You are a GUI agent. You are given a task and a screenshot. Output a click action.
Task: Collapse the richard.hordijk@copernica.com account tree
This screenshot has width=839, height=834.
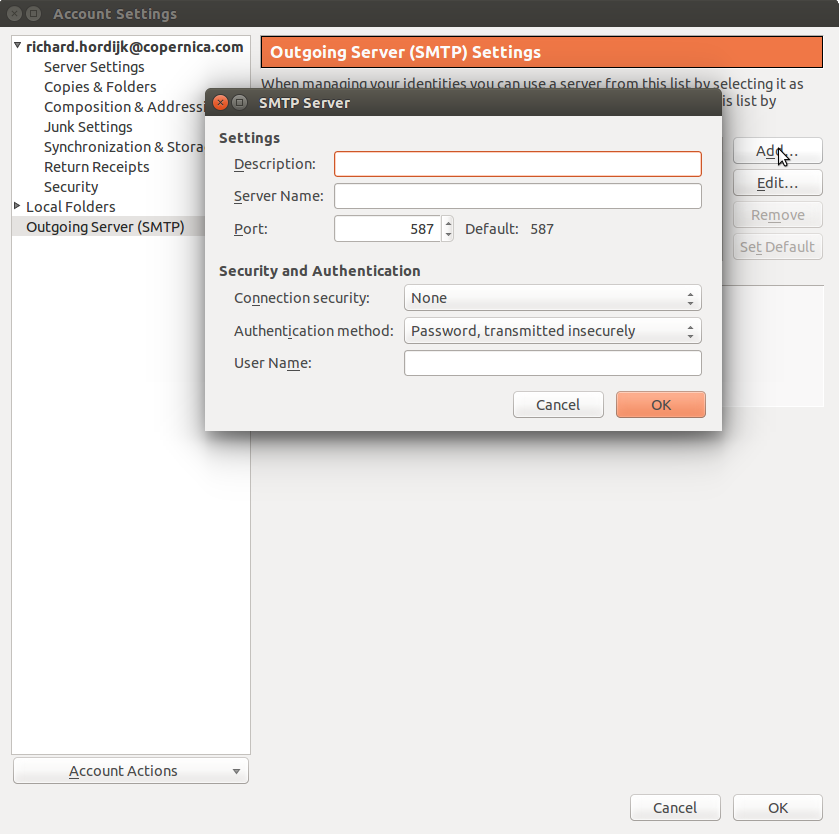pos(17,46)
